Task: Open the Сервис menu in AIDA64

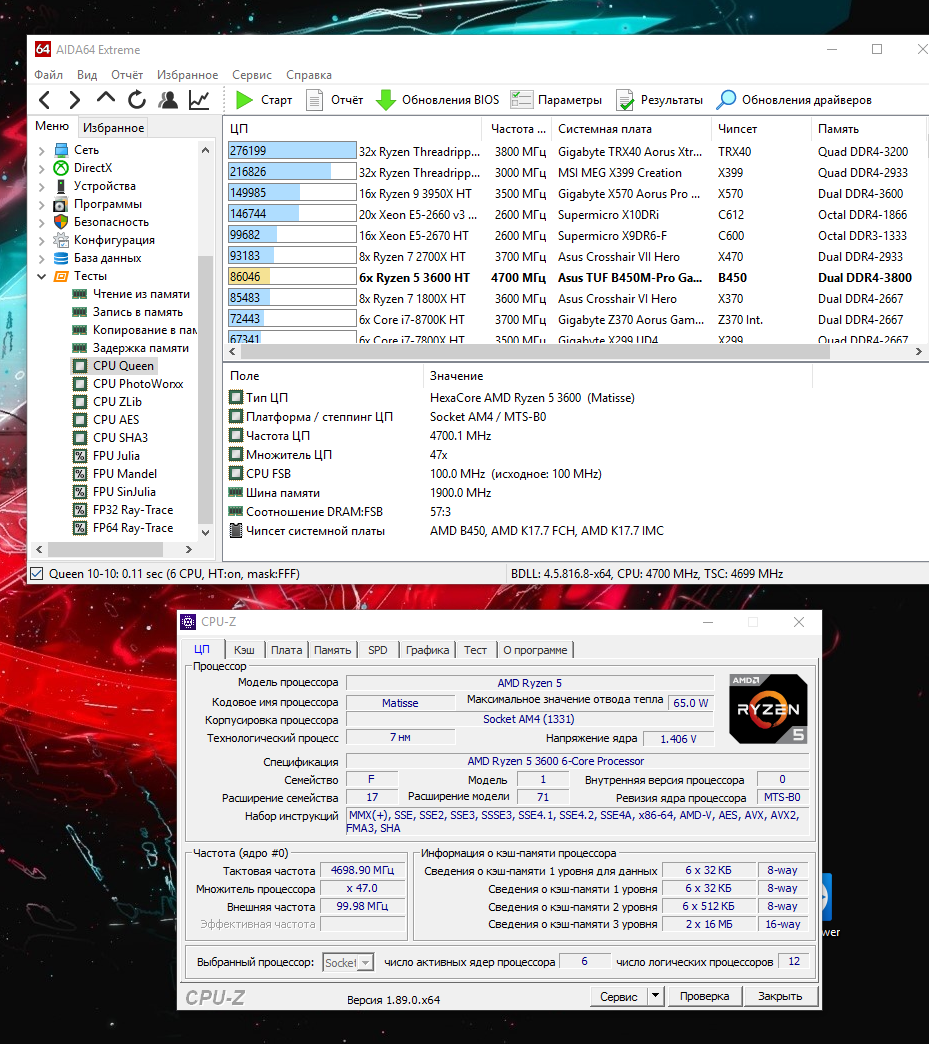Action: coord(252,75)
